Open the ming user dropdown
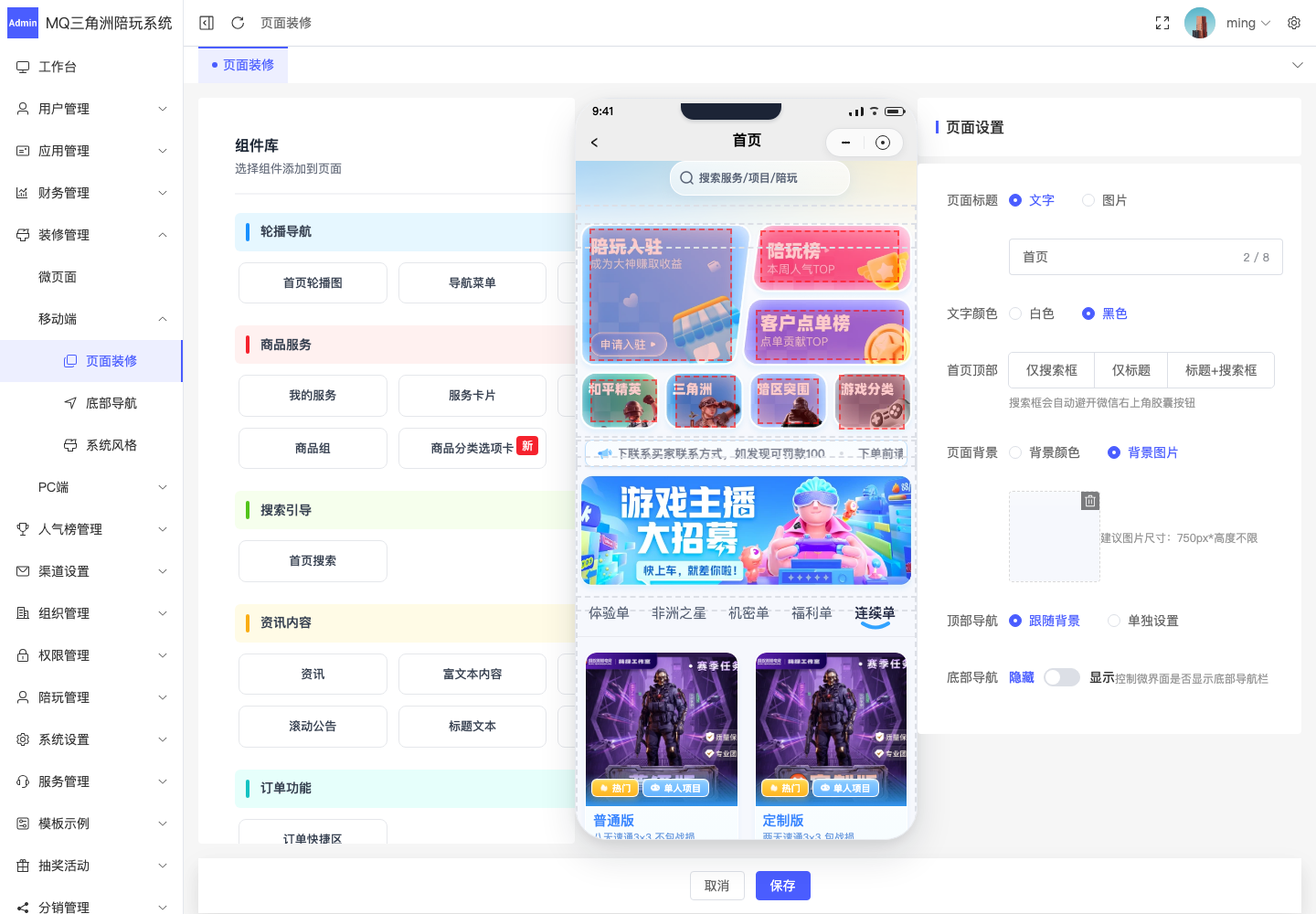This screenshot has width=1316, height=914. [x=1248, y=23]
